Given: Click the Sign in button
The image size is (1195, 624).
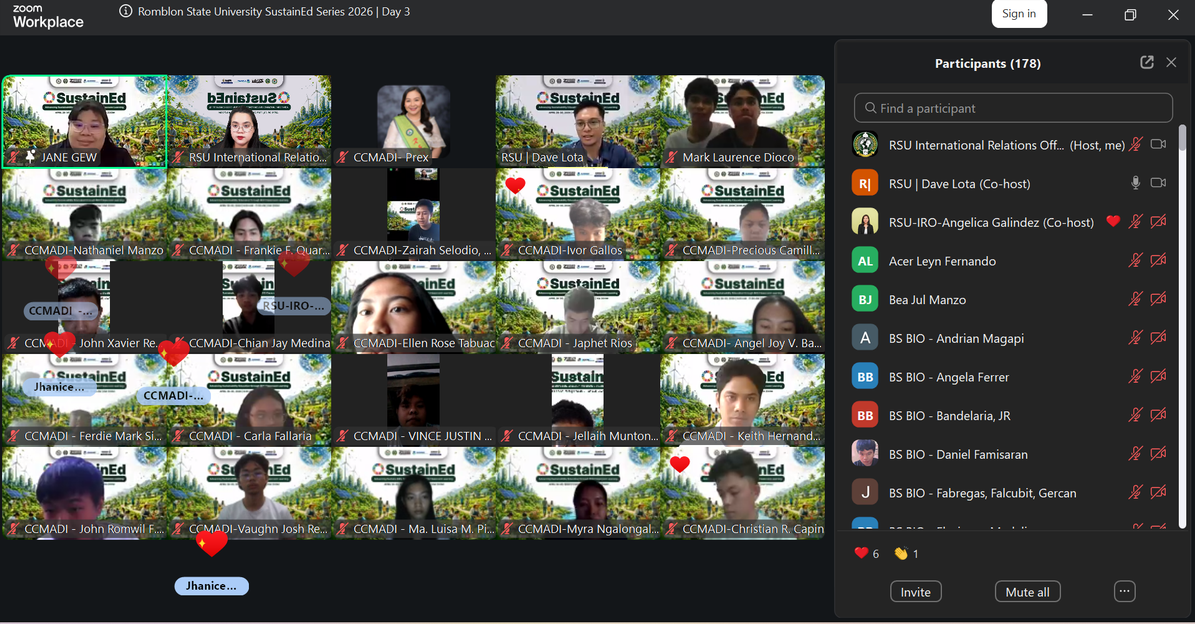Looking at the screenshot, I should [x=1018, y=13].
